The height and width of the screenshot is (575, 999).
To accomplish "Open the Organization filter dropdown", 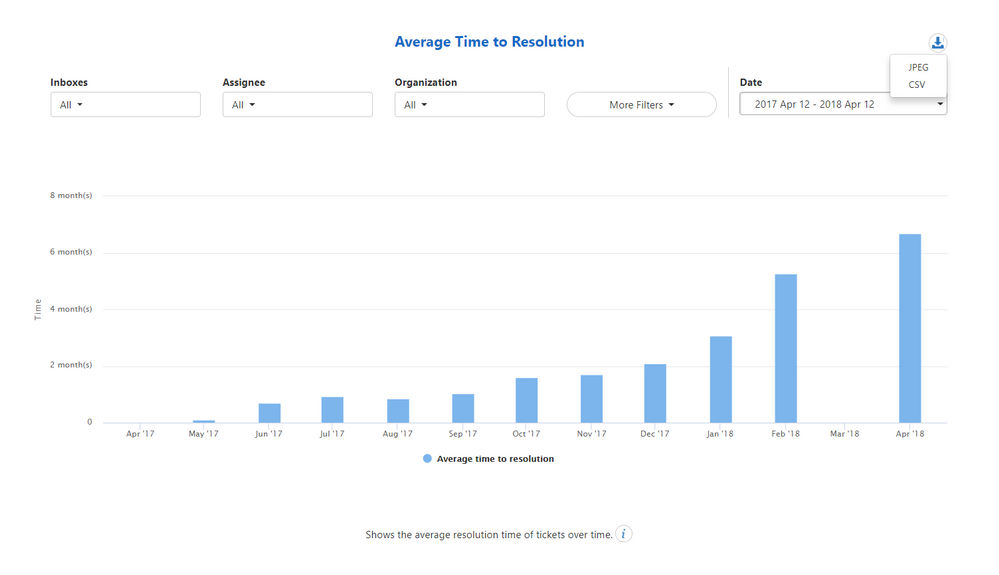I will 470,104.
